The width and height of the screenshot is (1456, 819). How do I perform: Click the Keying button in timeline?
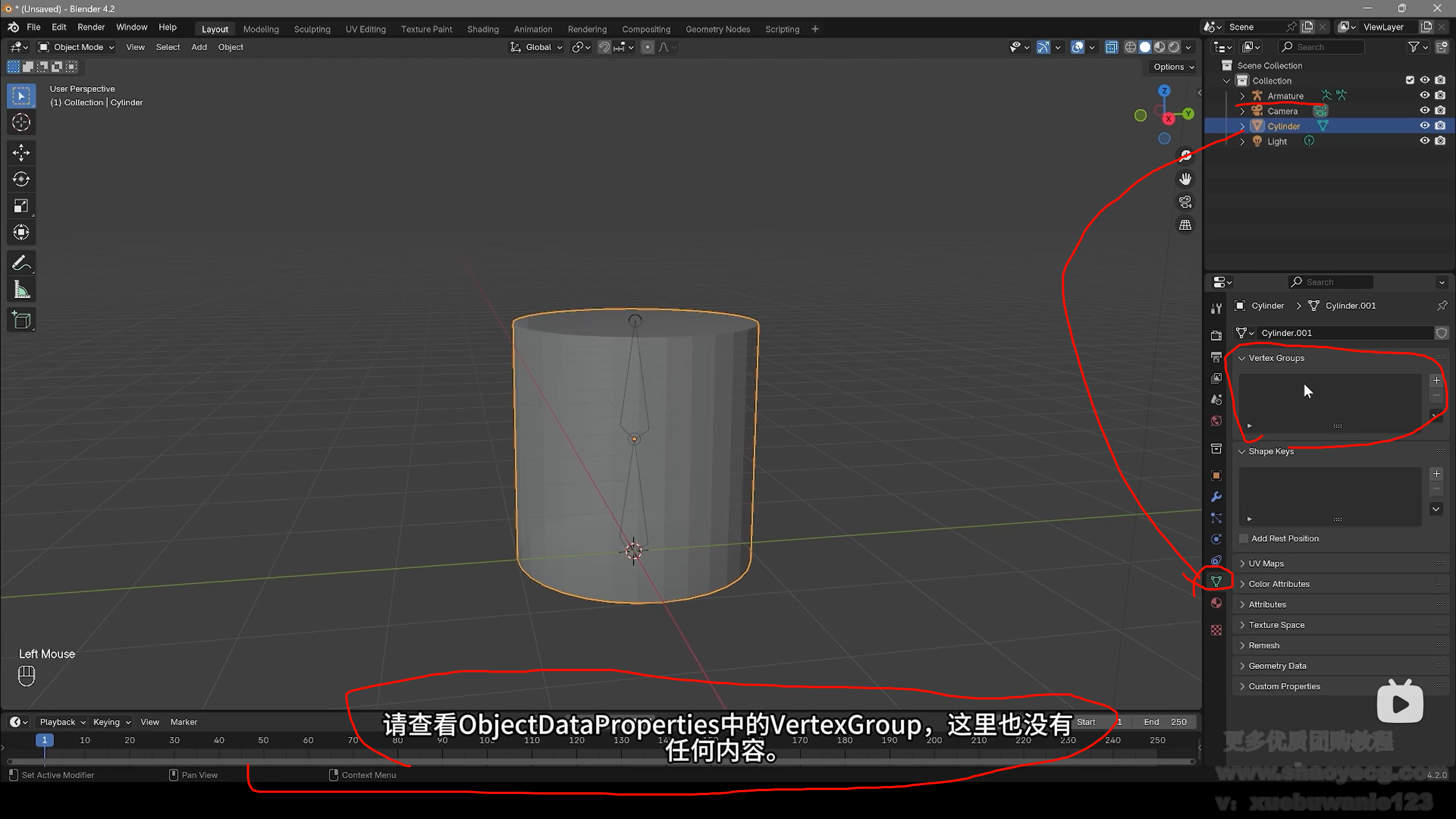[111, 722]
